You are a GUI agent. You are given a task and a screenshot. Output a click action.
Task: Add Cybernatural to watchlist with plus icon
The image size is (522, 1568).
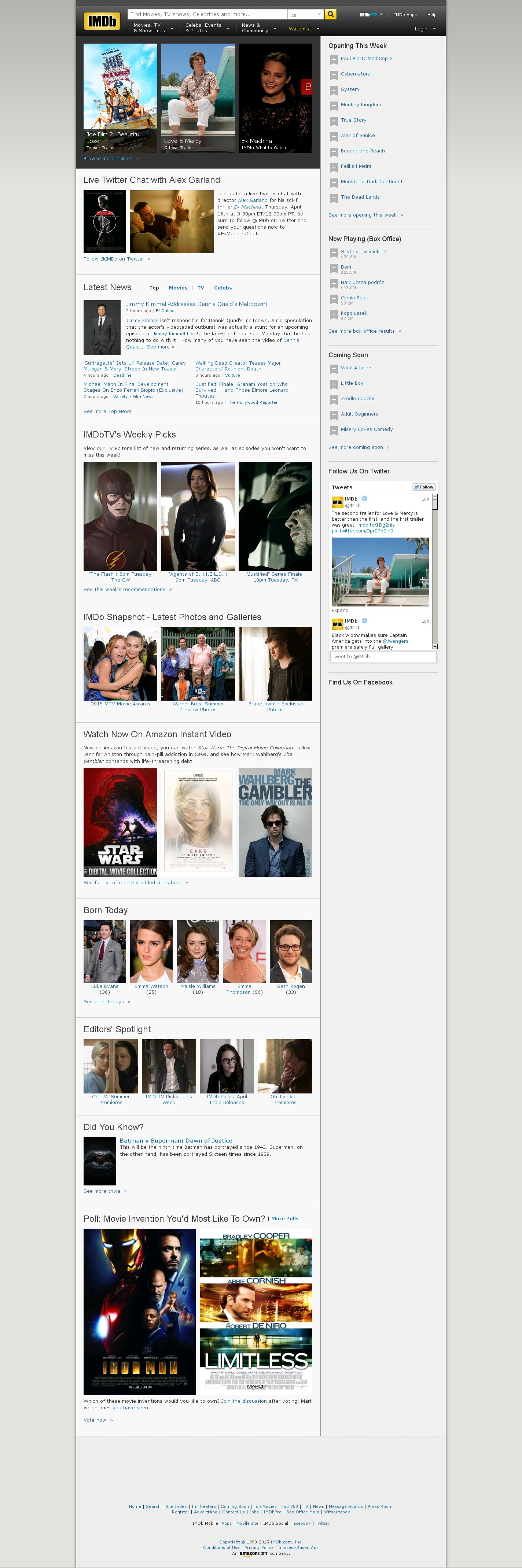[x=334, y=75]
